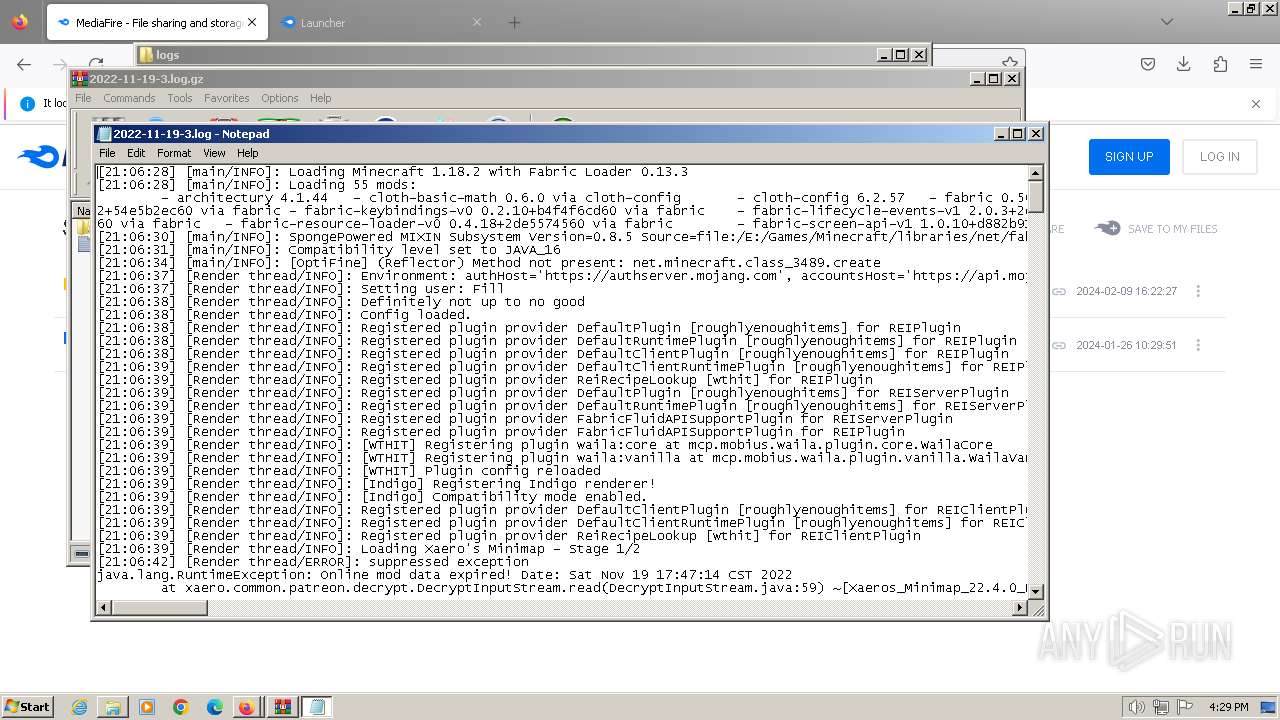Click the network tray icon

coord(1161,707)
